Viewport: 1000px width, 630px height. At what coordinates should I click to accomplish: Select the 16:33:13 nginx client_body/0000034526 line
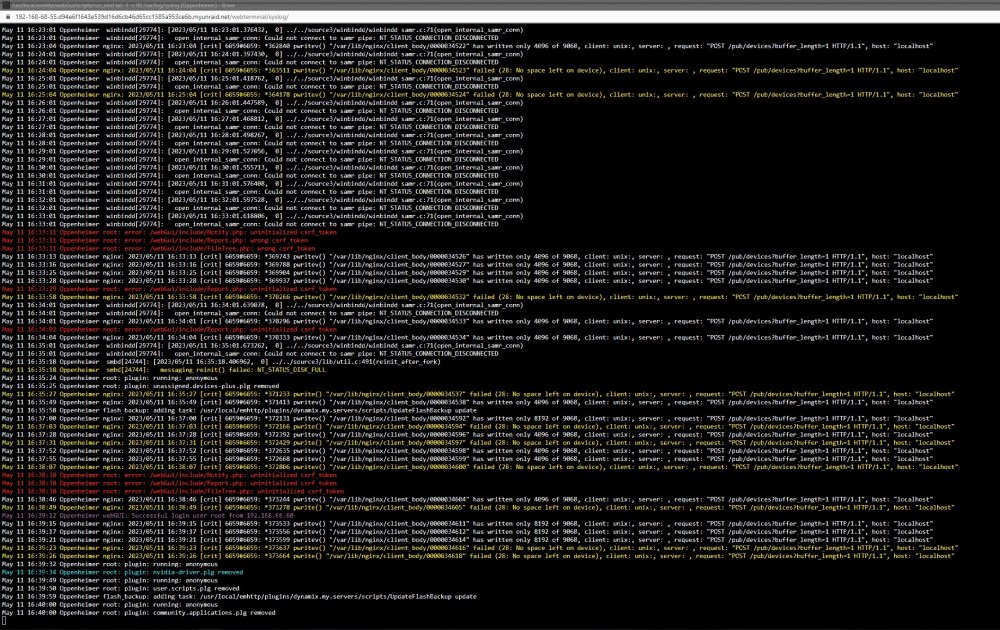[x=467, y=256]
